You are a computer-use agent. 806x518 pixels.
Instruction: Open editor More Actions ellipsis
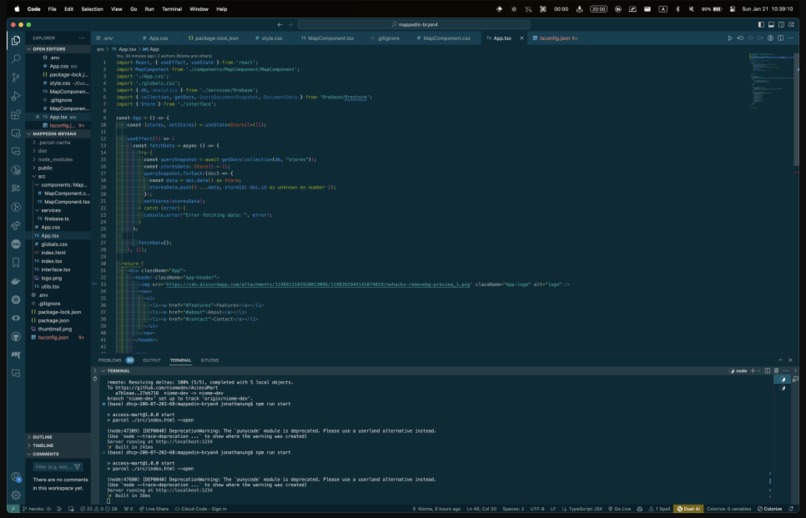[x=791, y=38]
